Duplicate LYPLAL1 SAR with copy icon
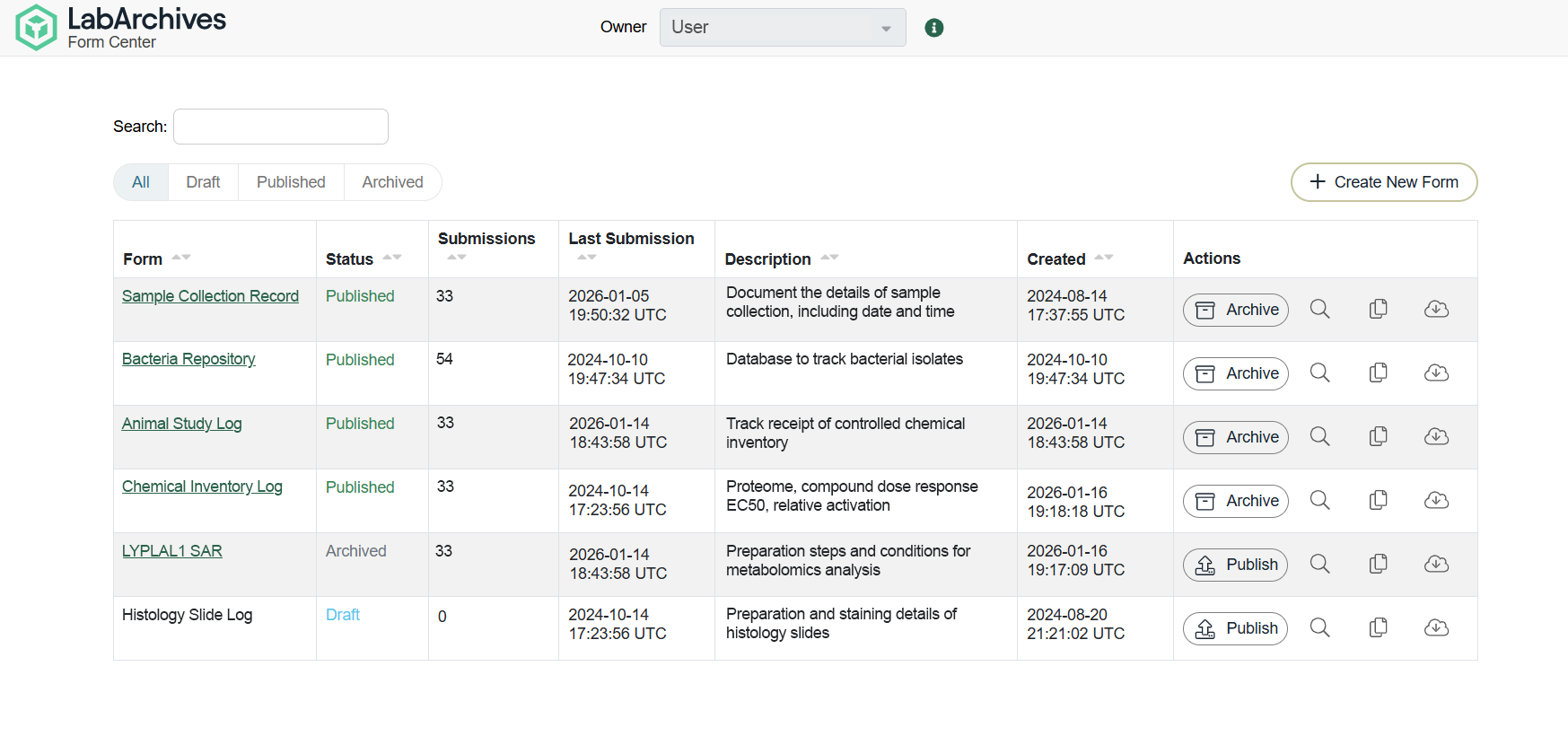This screenshot has width=1568, height=745. pos(1379,564)
